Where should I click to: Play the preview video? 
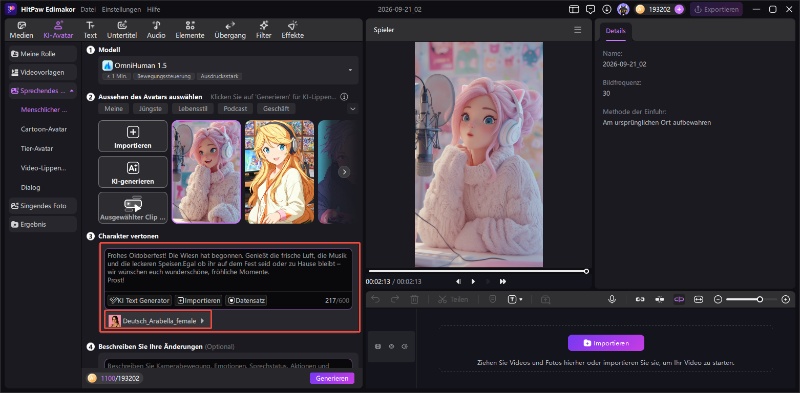(473, 281)
